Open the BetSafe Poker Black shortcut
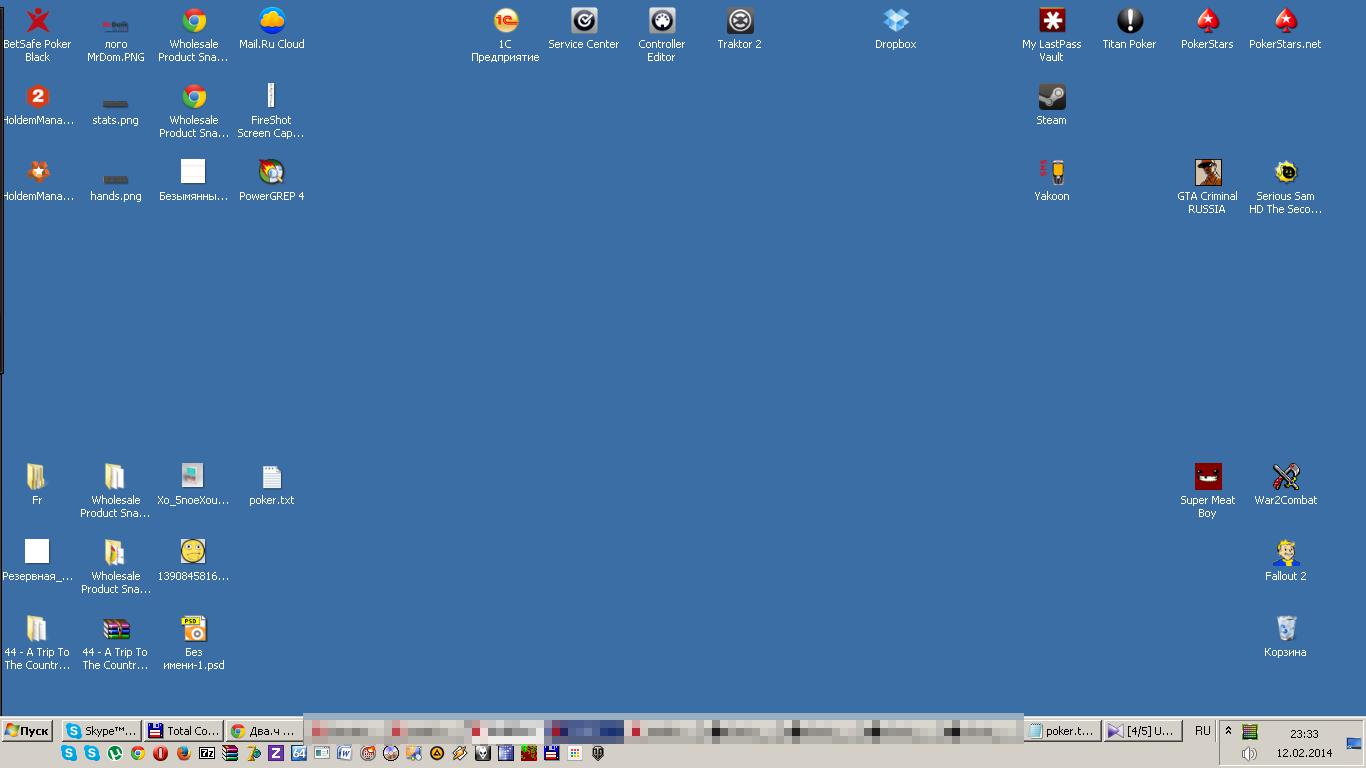 click(x=38, y=35)
